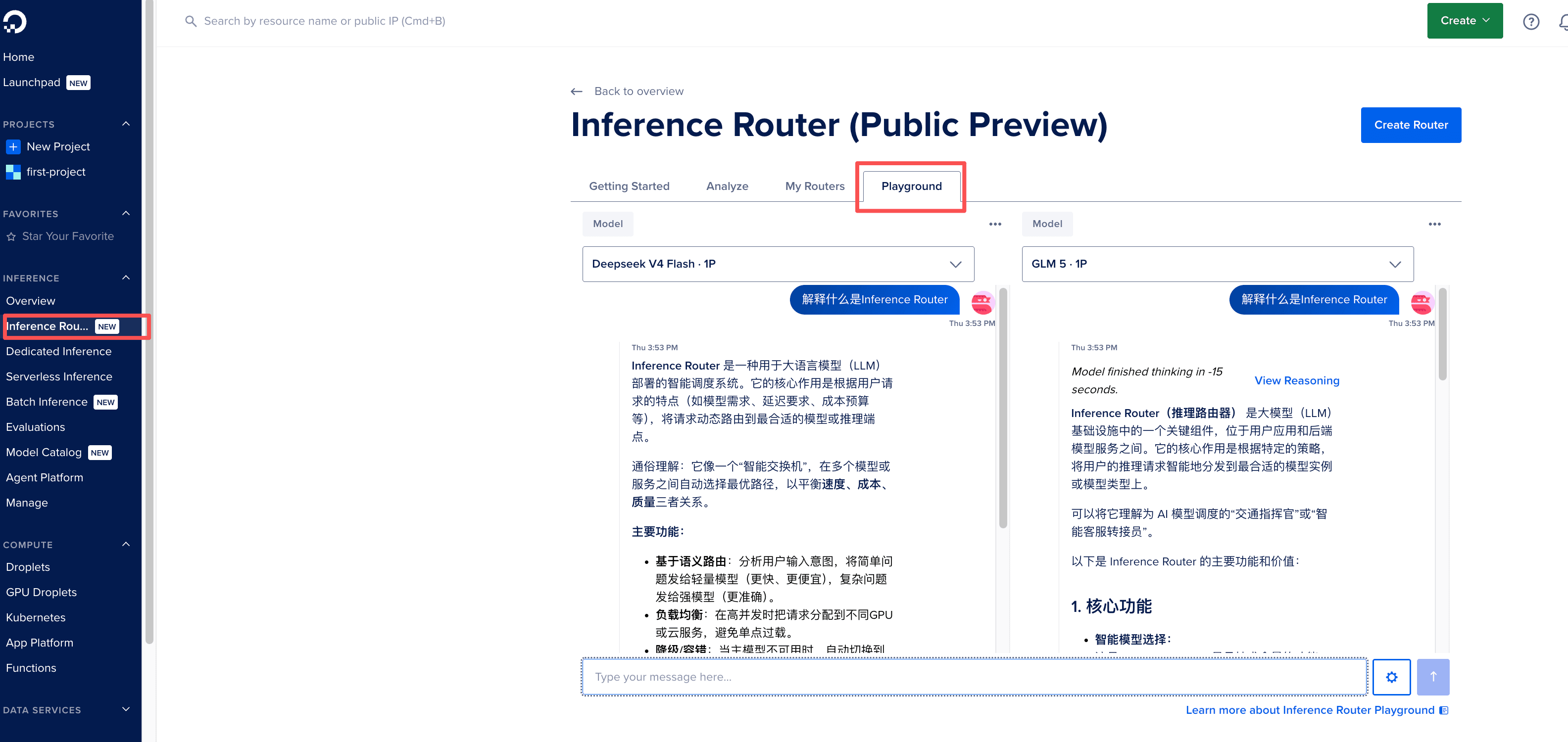
Task: Collapse the PROJECTS sidebar section
Action: [x=126, y=124]
